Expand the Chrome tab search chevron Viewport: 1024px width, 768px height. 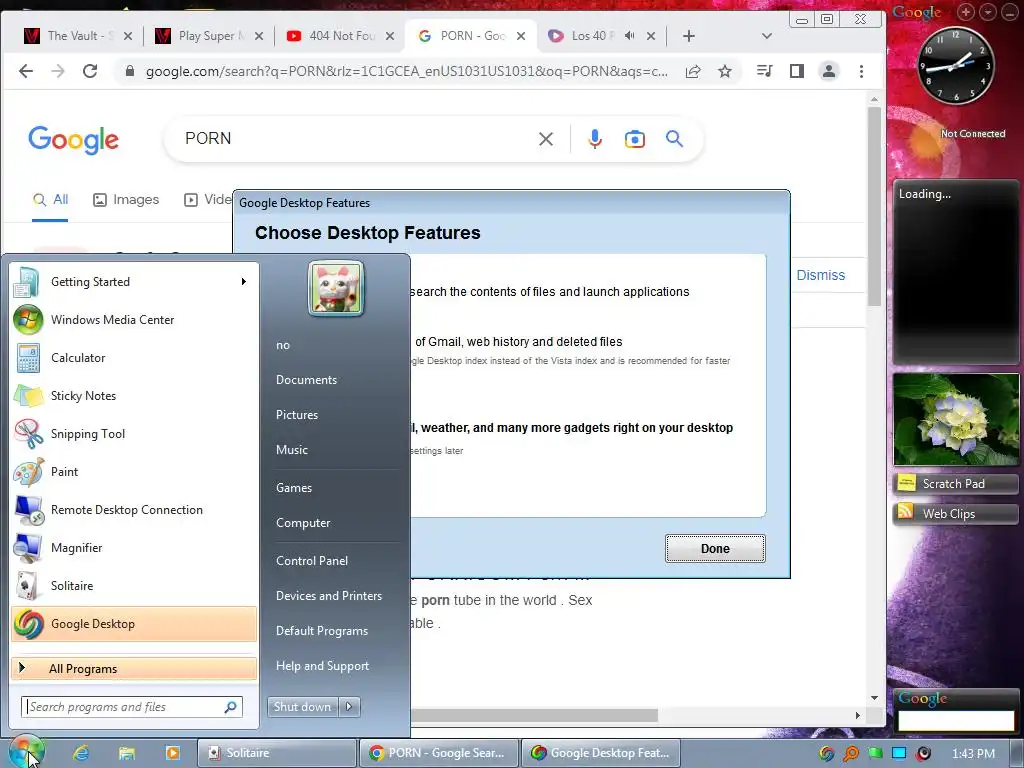(x=767, y=36)
